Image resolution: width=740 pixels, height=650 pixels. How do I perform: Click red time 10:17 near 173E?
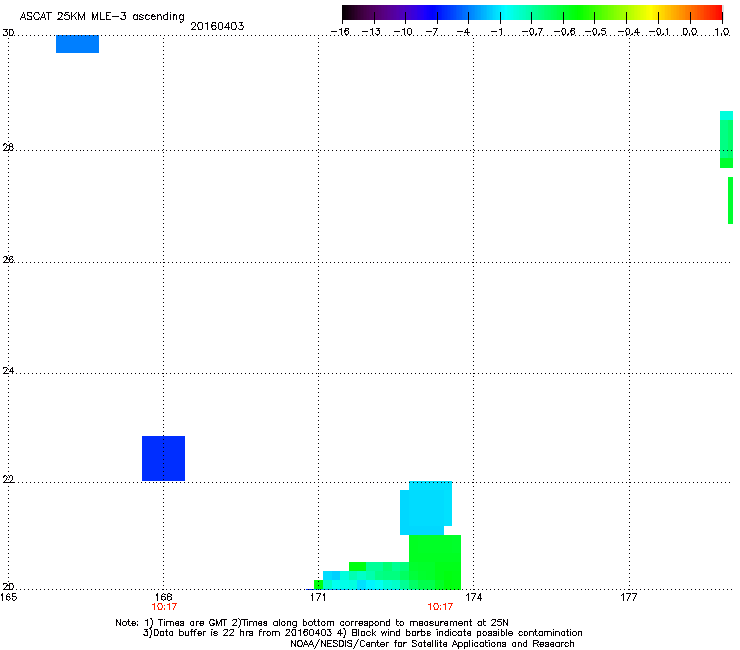pyautogui.click(x=440, y=607)
